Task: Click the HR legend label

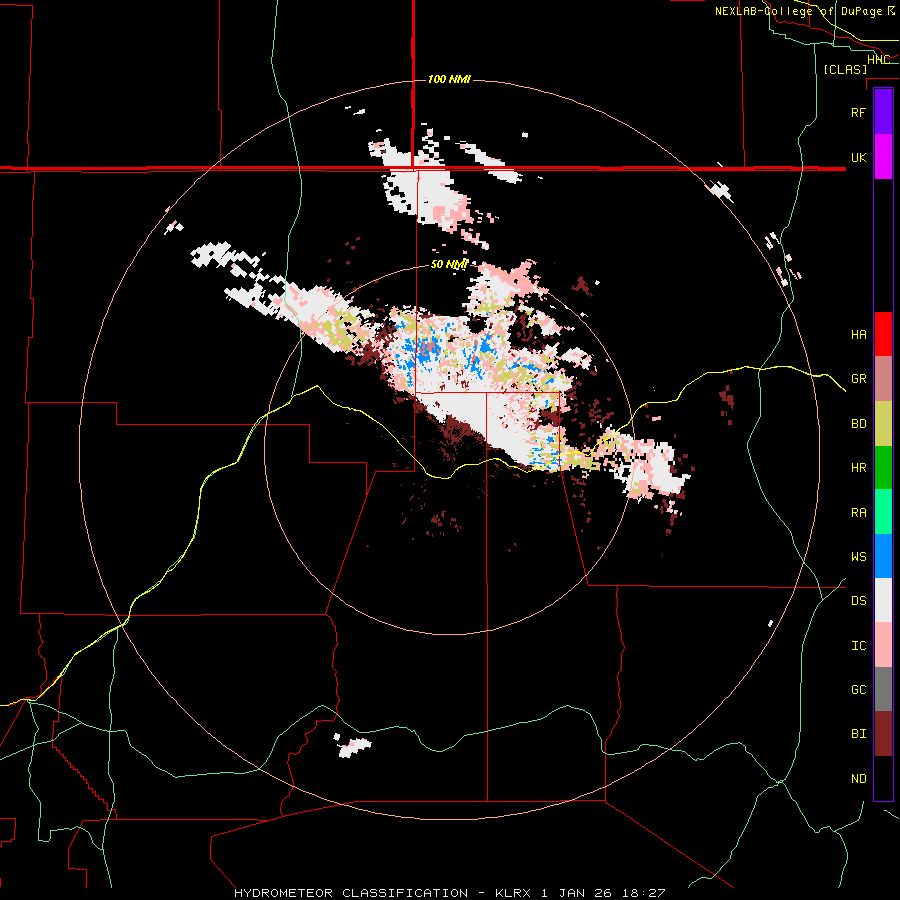Action: pyautogui.click(x=858, y=468)
